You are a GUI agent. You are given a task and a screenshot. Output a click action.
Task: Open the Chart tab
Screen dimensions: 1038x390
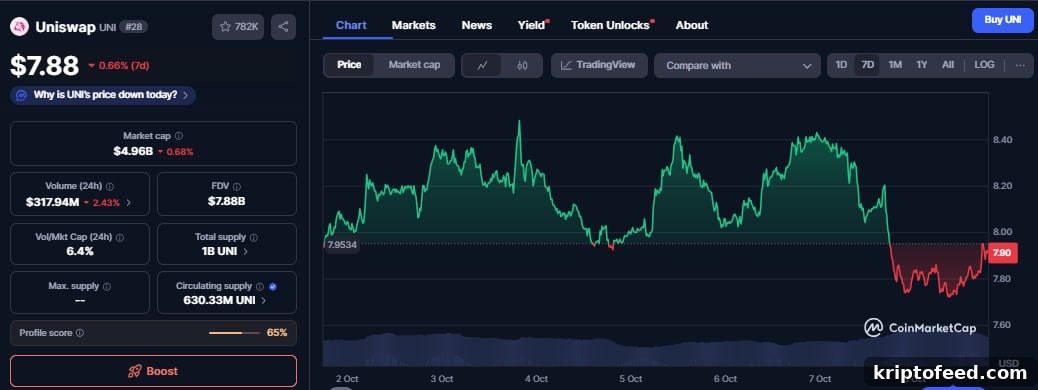pos(351,25)
